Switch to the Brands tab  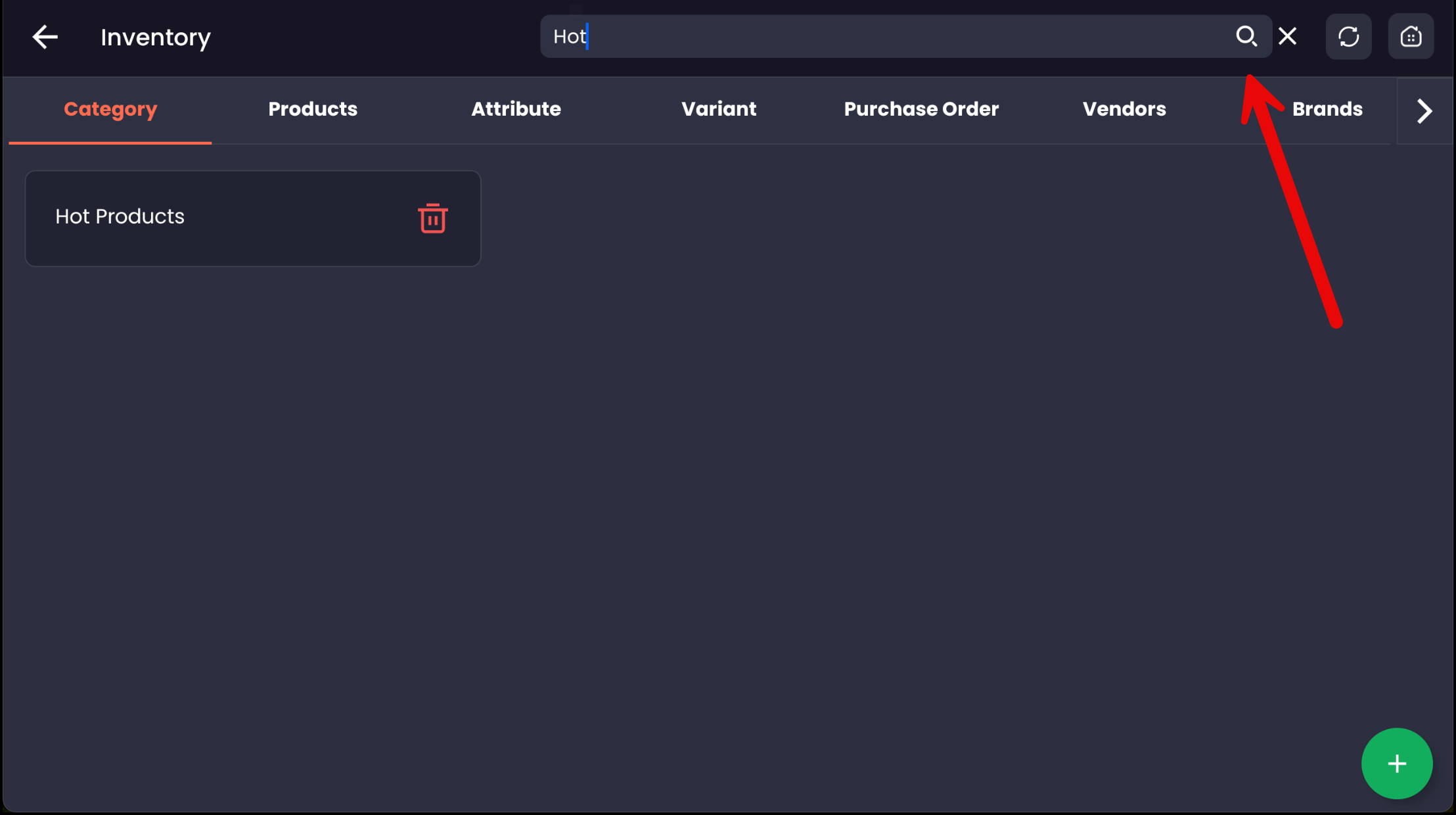click(x=1327, y=109)
